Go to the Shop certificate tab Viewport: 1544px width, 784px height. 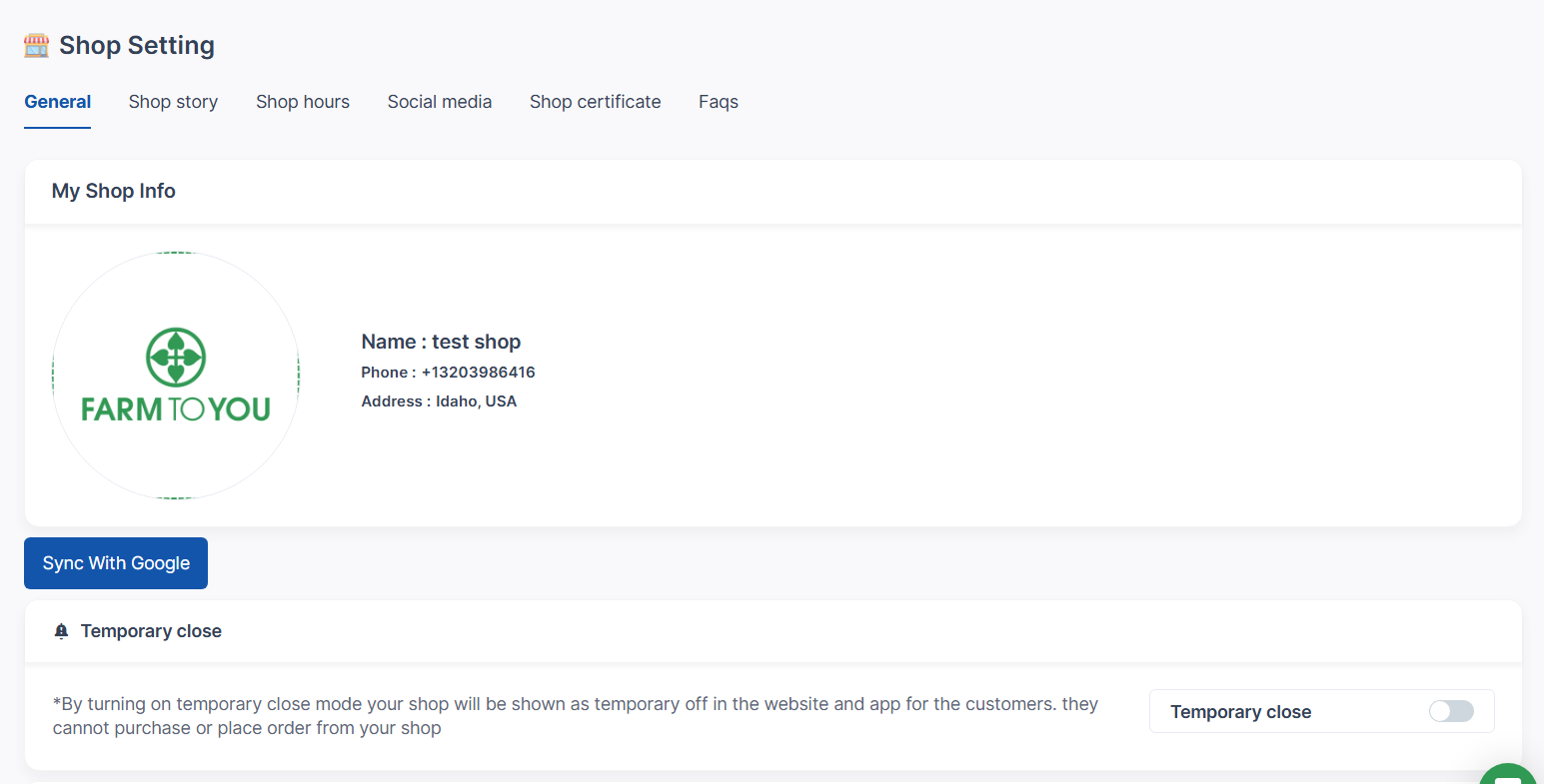(x=596, y=102)
